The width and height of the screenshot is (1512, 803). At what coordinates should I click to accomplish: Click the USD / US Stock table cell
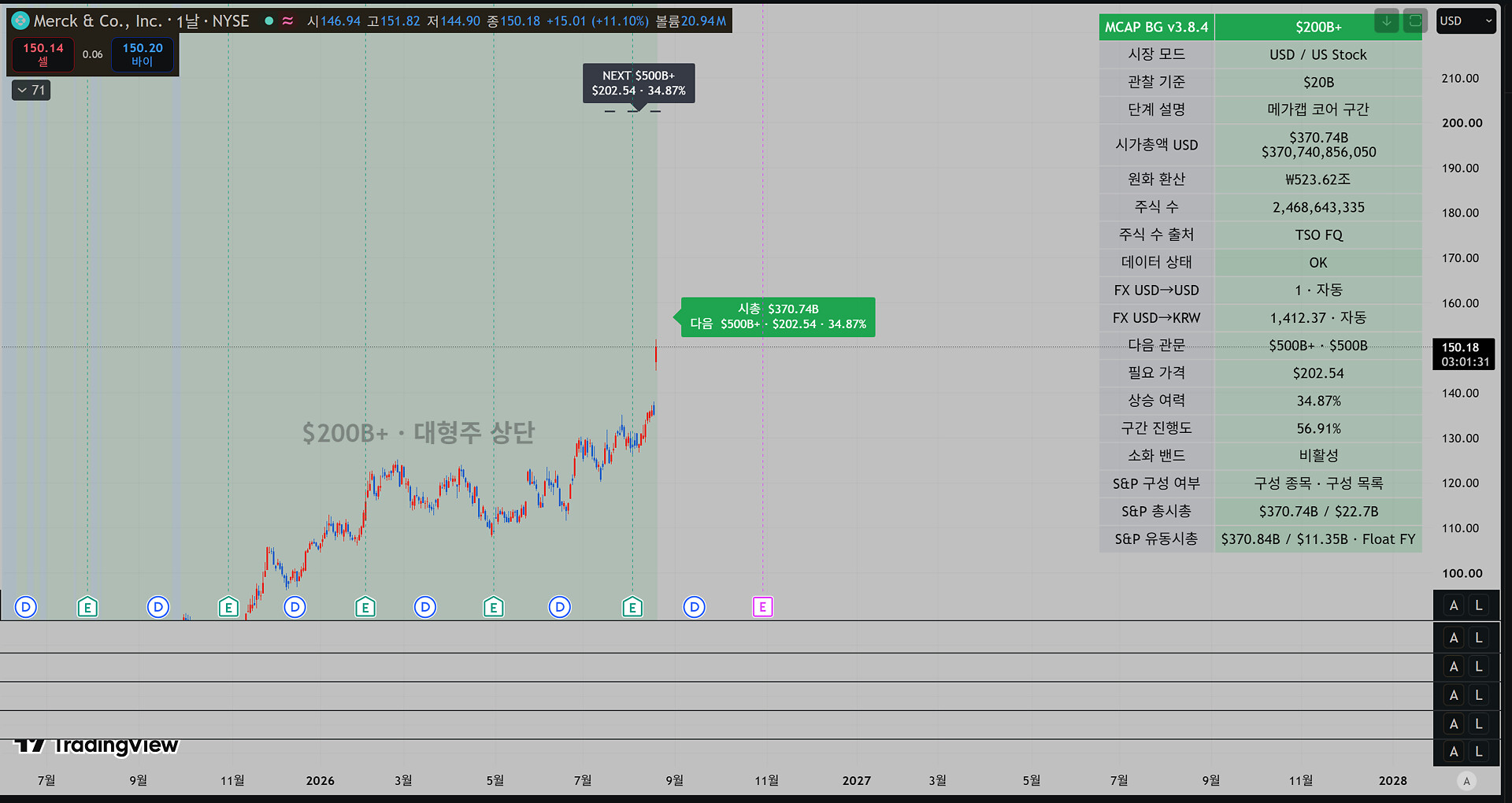pos(1318,54)
